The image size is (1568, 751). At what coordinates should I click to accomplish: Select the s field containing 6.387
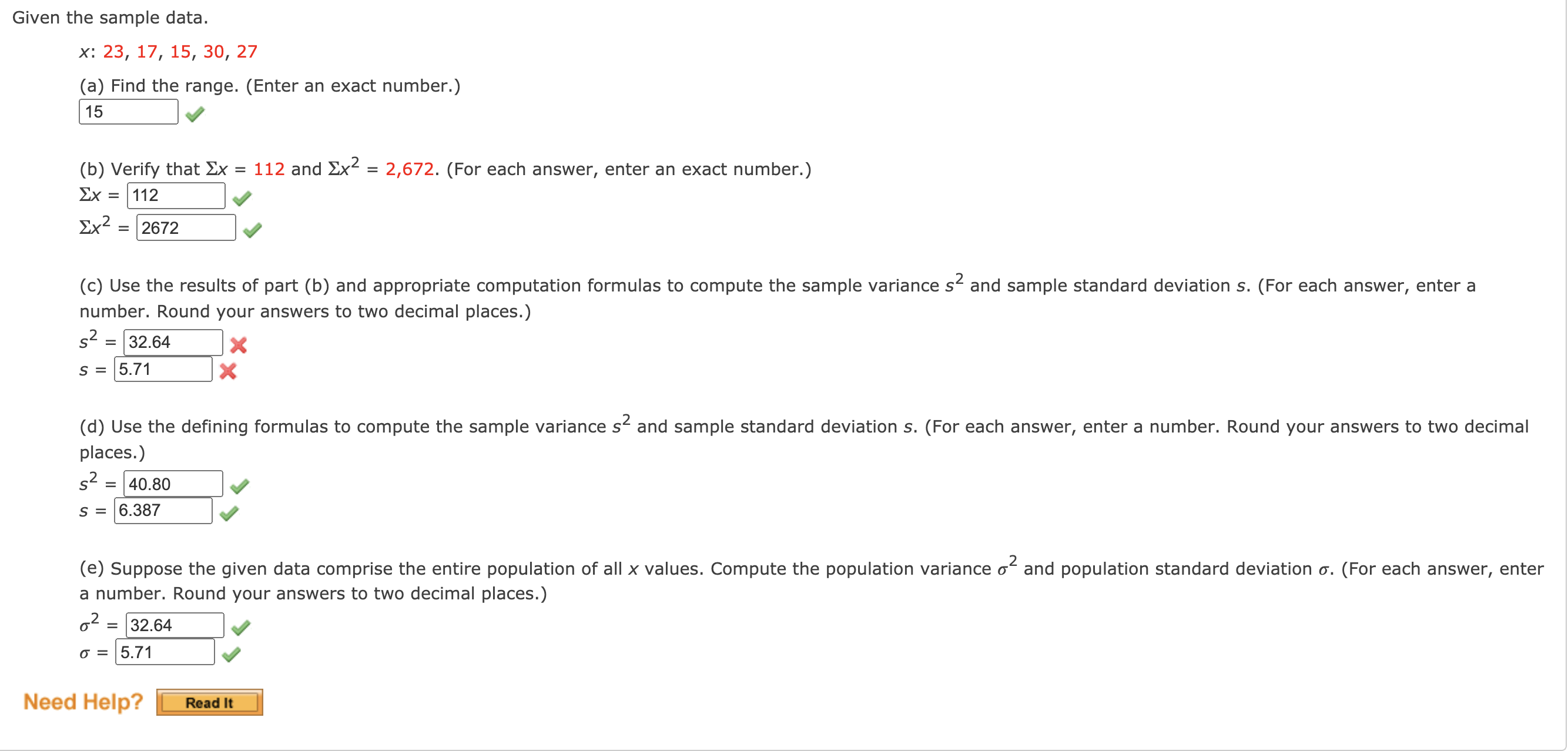tap(165, 511)
